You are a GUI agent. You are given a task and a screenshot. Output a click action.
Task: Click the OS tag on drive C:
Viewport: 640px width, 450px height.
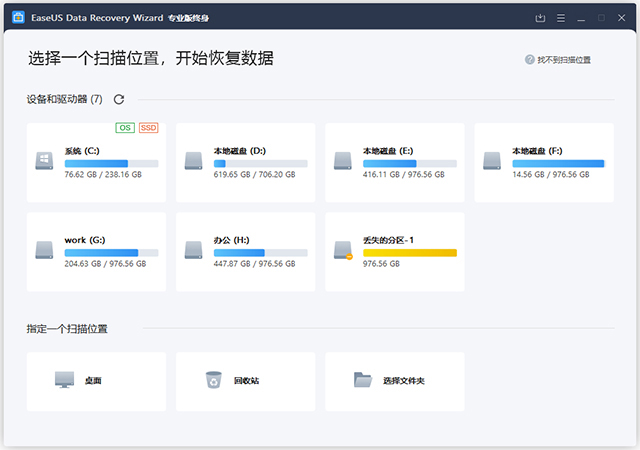tap(125, 128)
